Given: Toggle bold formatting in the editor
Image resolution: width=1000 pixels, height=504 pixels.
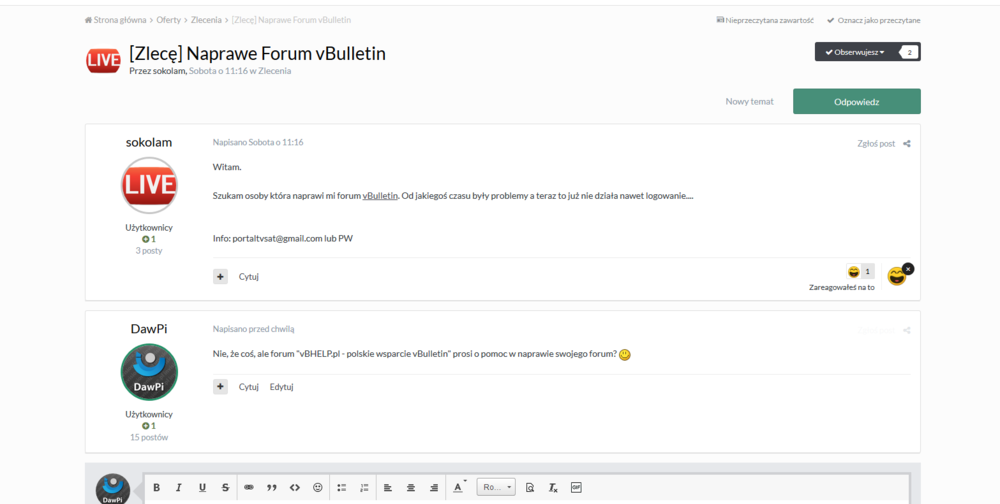Looking at the screenshot, I should tap(156, 488).
